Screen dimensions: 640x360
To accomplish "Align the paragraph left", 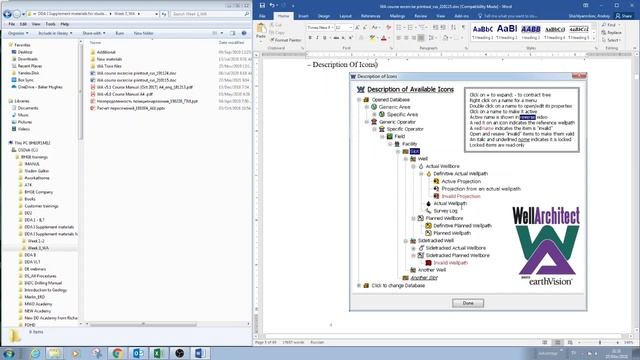I will click(x=399, y=38).
